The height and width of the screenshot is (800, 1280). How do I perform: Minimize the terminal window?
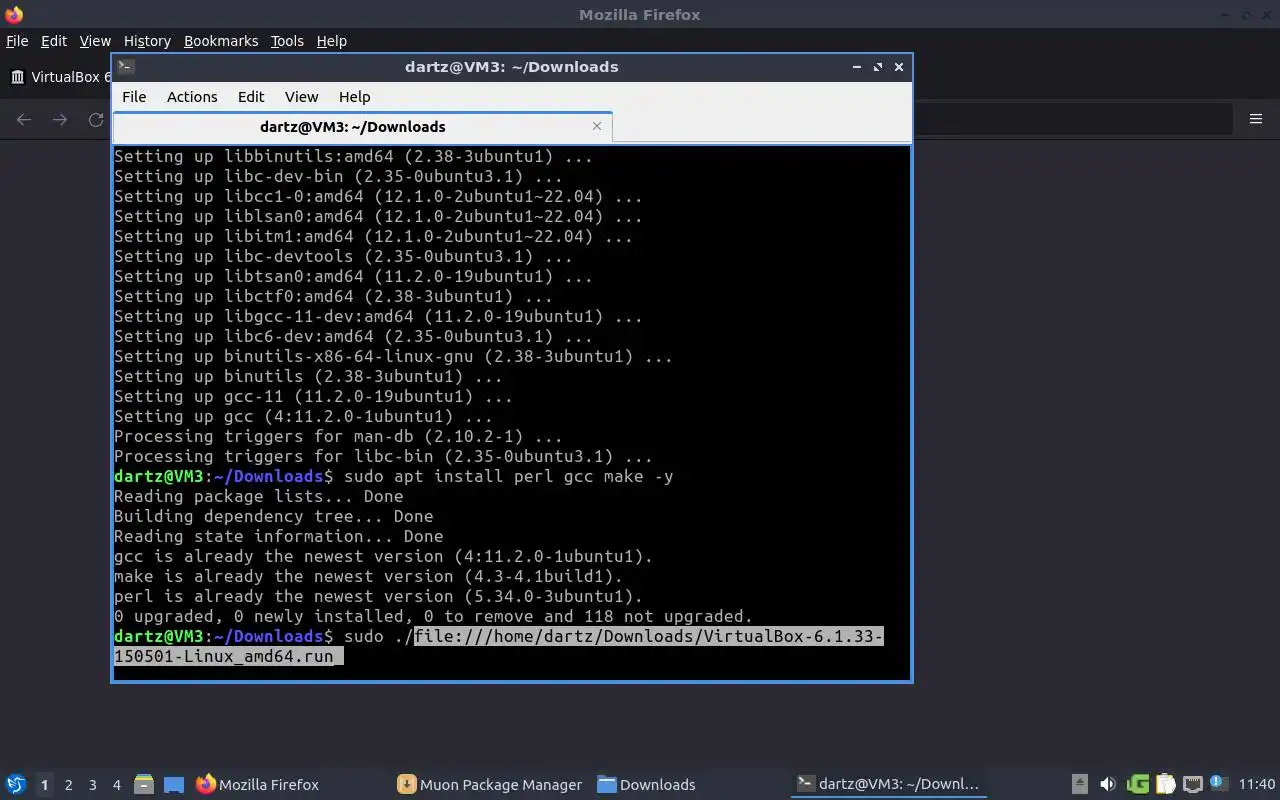pyautogui.click(x=857, y=67)
